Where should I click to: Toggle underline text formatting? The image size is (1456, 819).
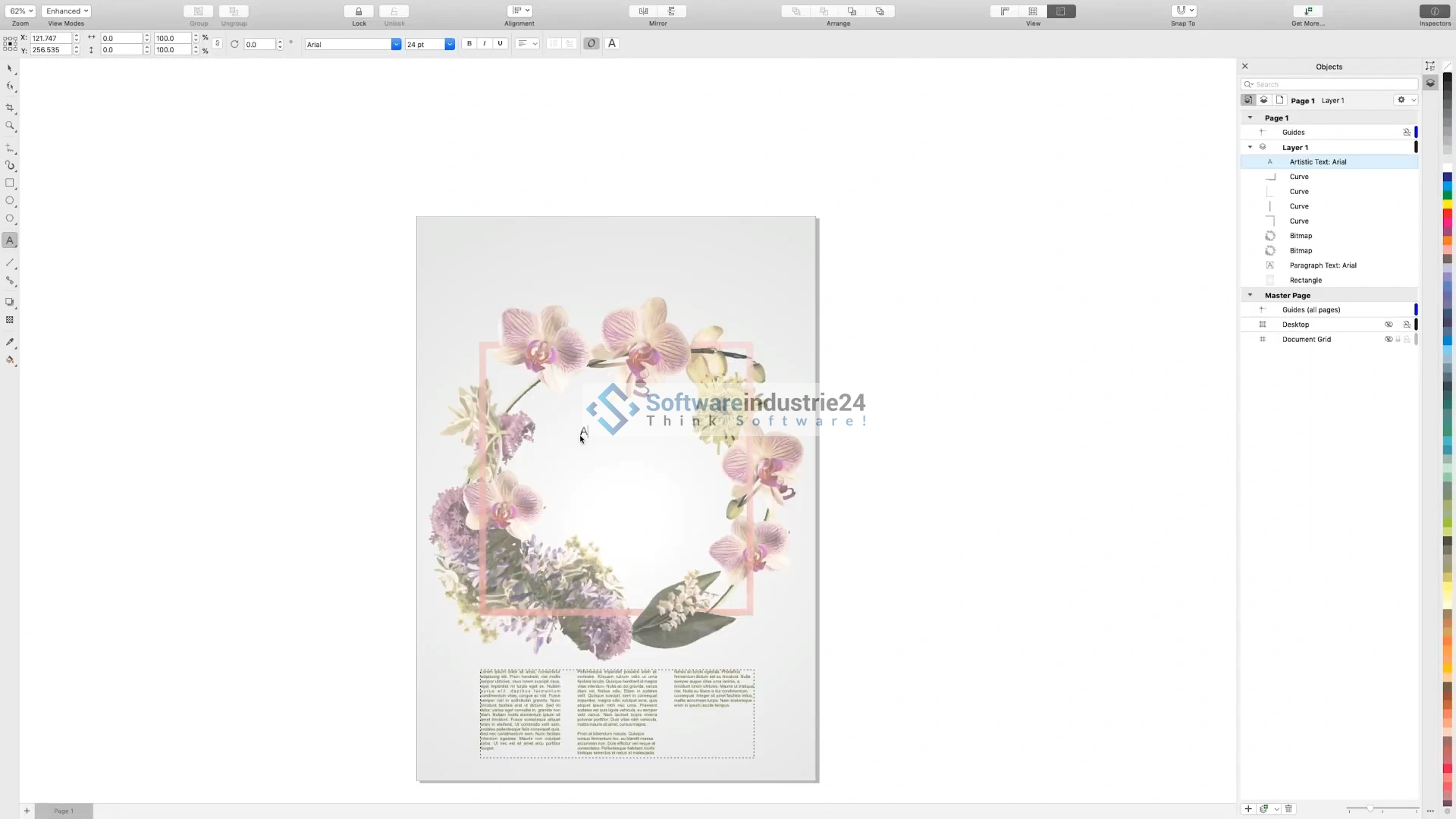500,44
